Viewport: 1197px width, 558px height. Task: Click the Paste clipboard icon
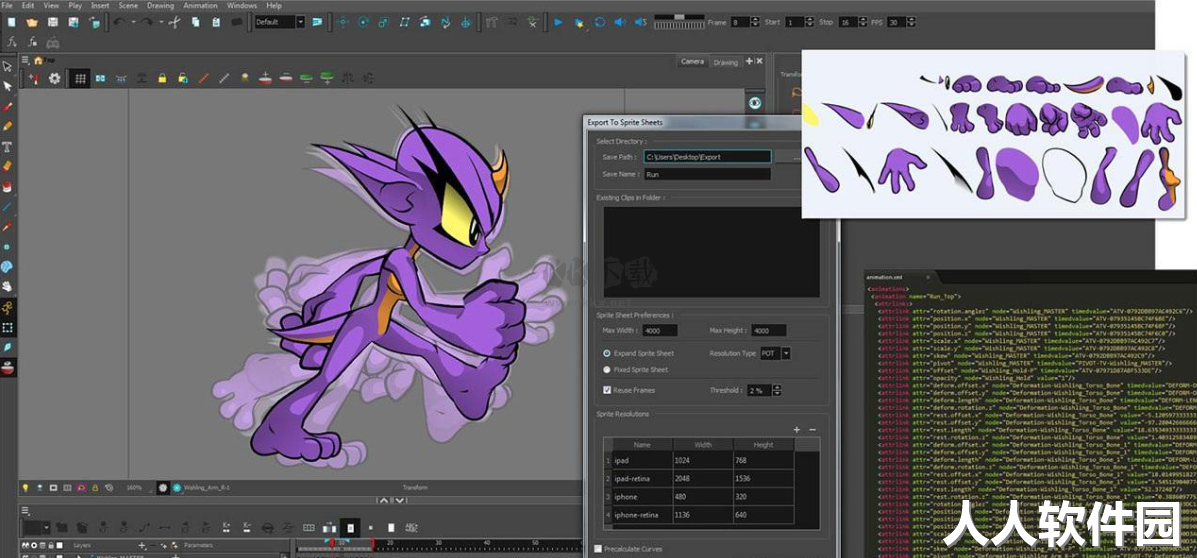[215, 22]
